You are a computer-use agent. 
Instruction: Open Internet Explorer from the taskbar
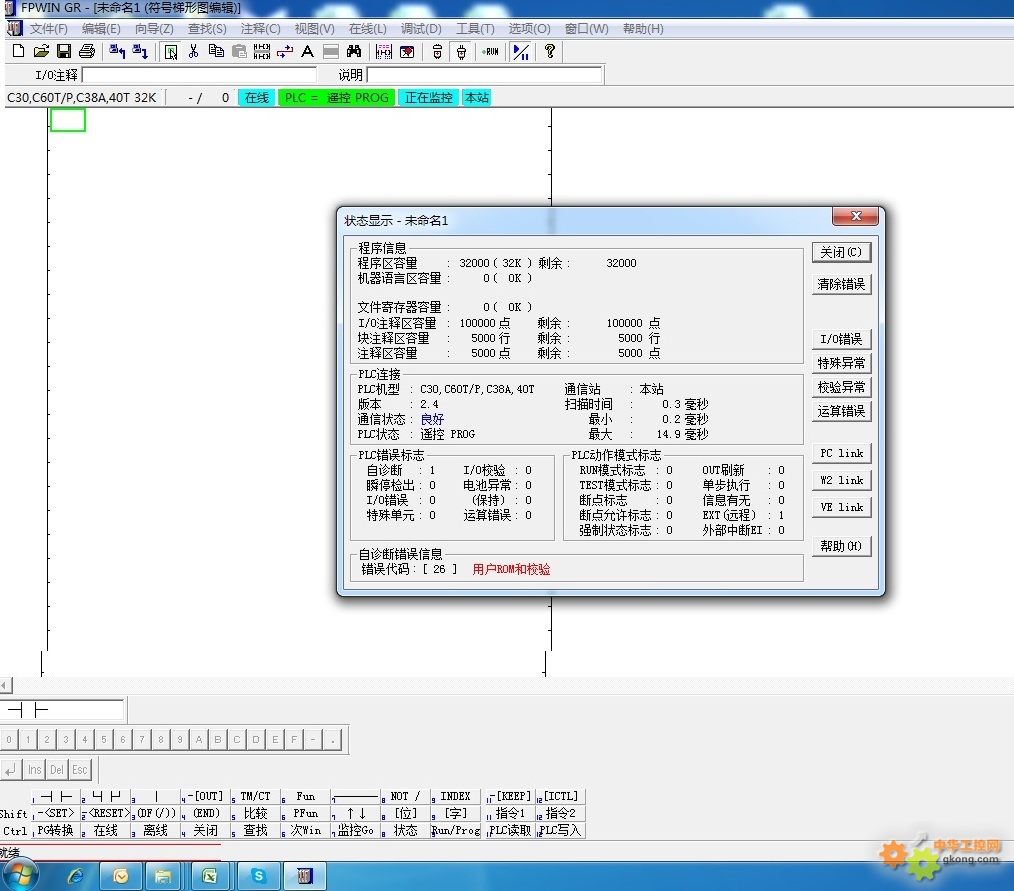pos(76,876)
